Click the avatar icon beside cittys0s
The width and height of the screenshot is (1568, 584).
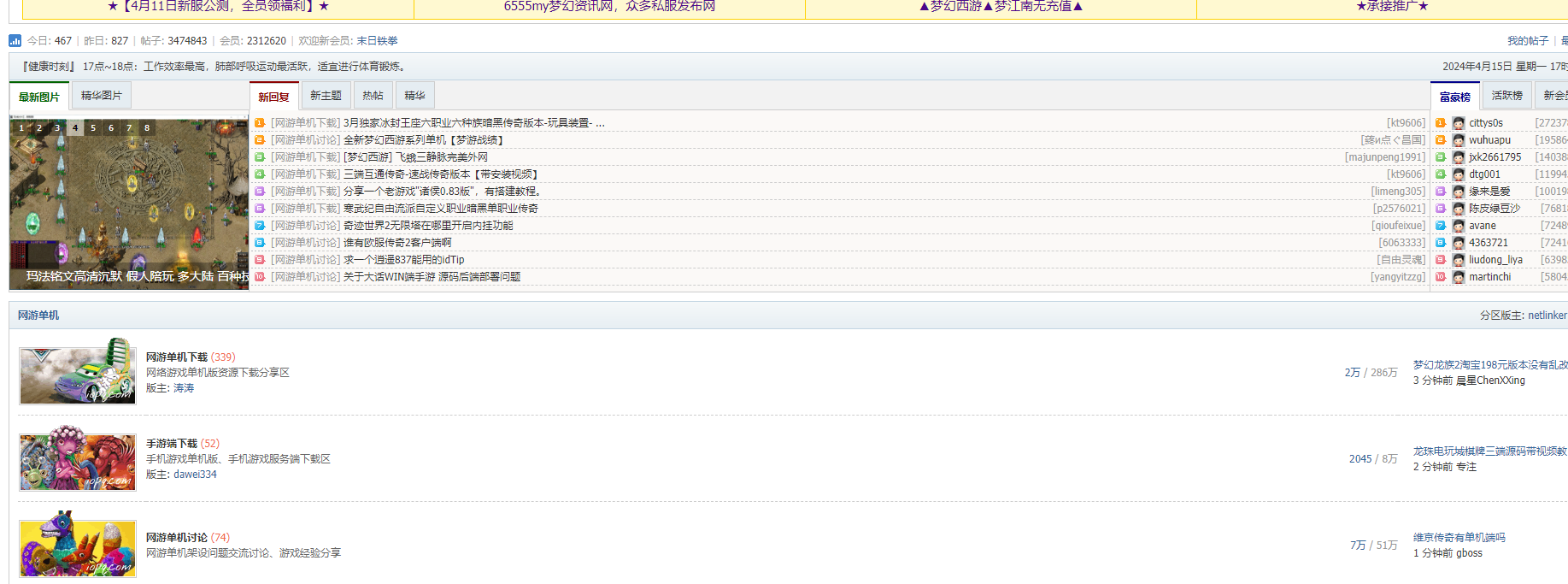1459,123
